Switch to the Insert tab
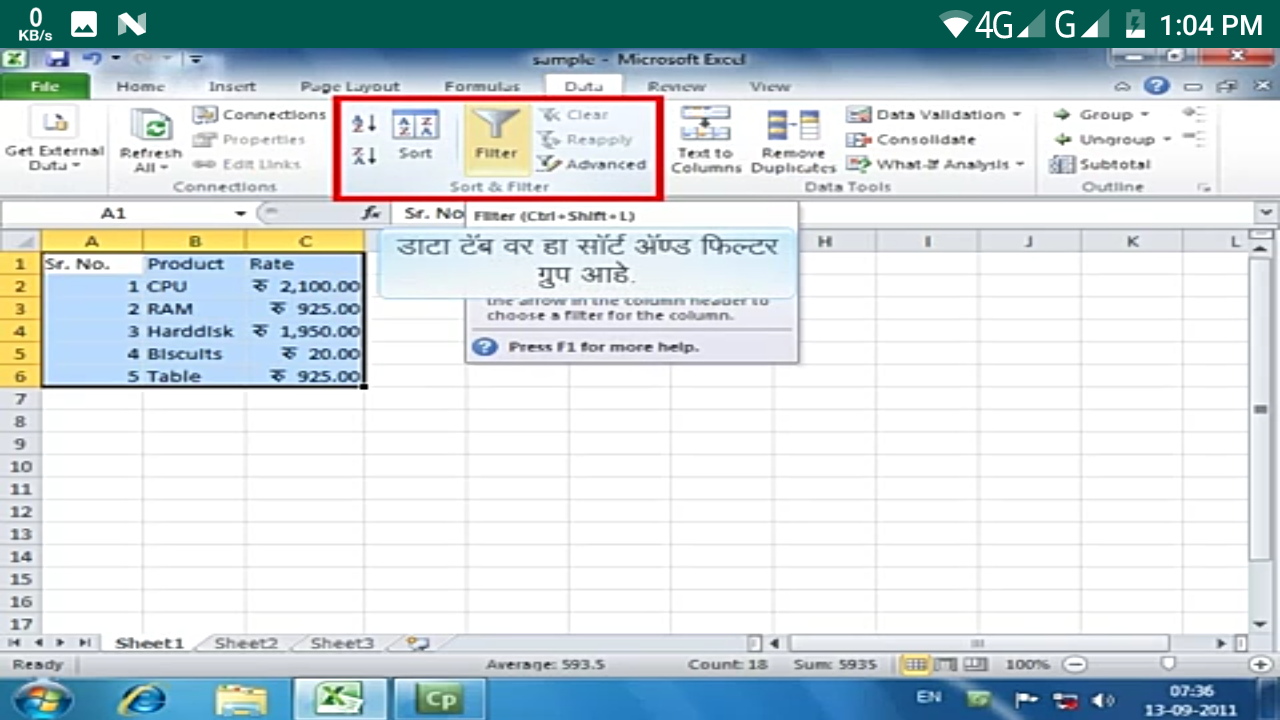This screenshot has width=1280, height=720. (x=232, y=87)
